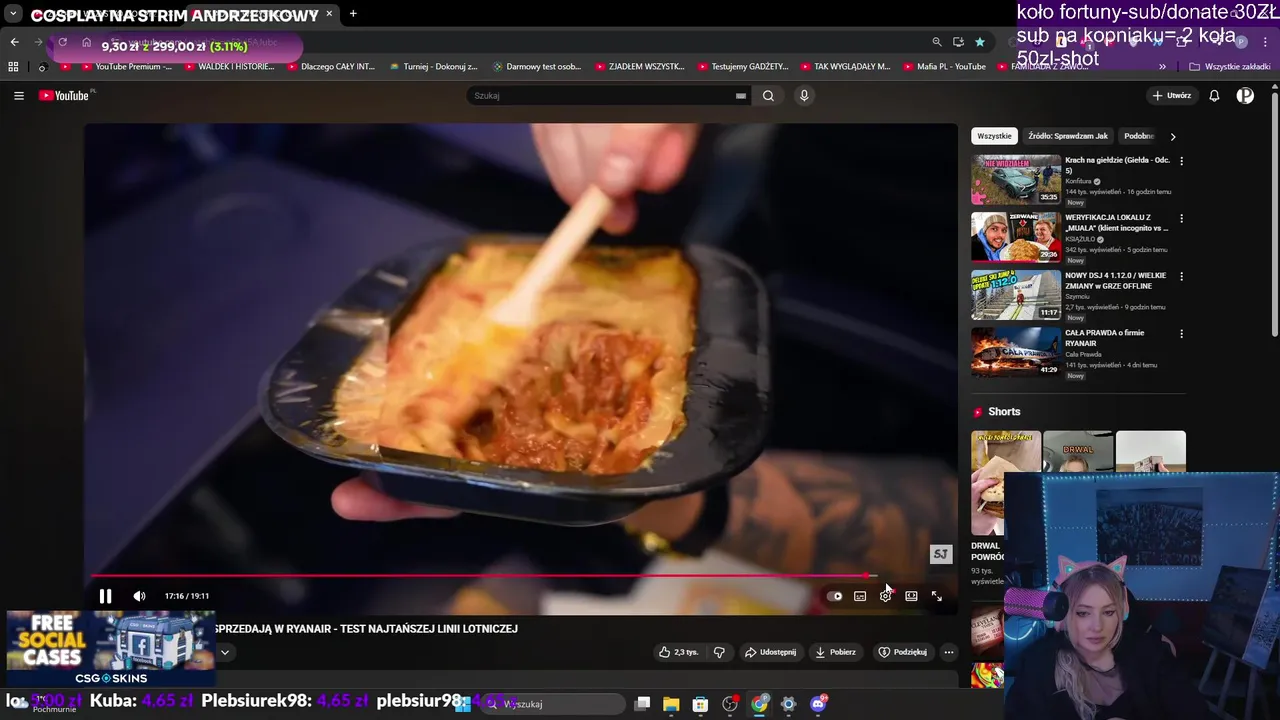Screen dimensions: 1280x720
Task: Expand hidden bookmarks with double chevron
Action: click(x=1162, y=67)
